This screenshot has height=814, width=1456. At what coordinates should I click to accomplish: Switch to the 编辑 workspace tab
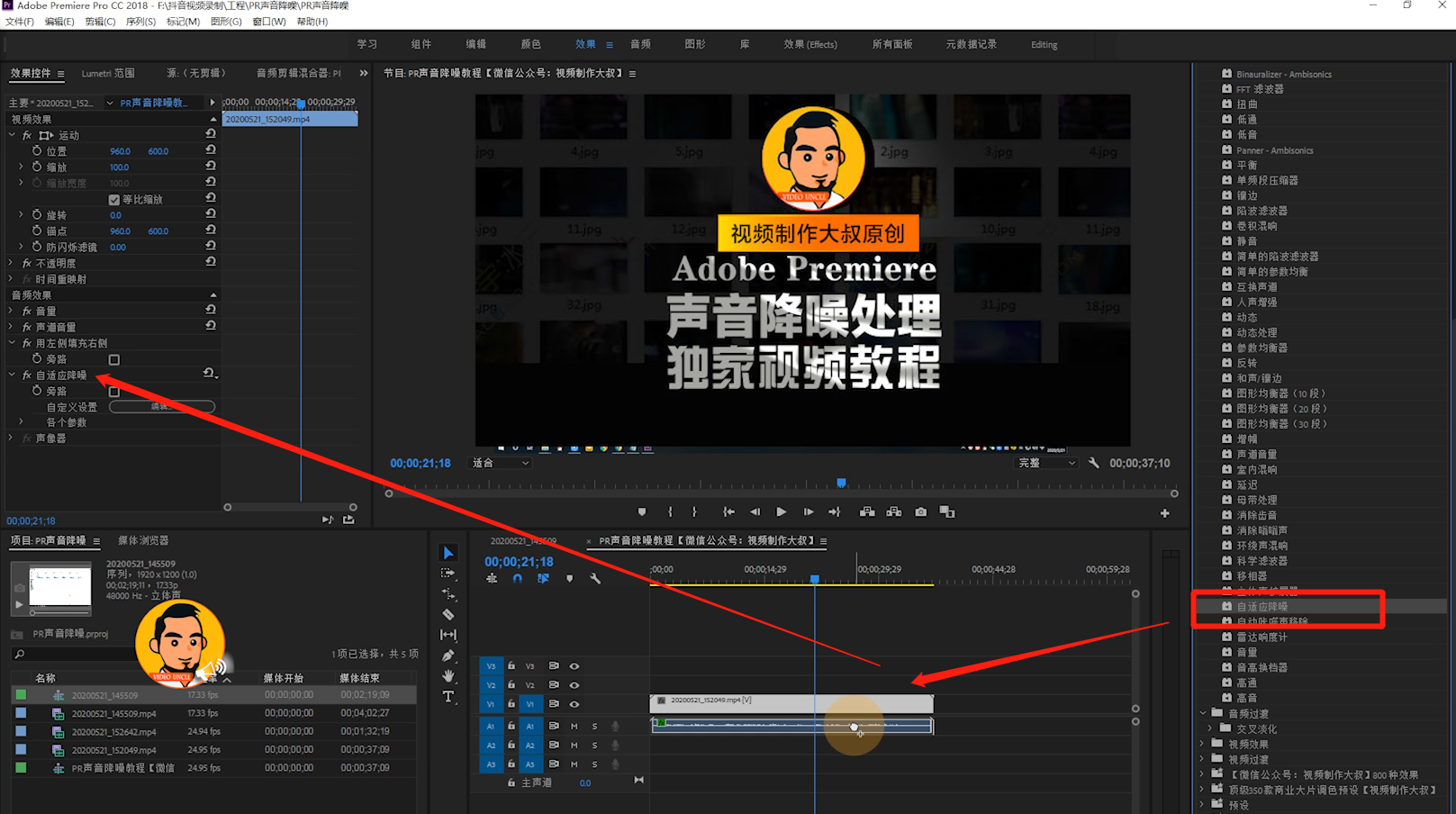tap(475, 44)
